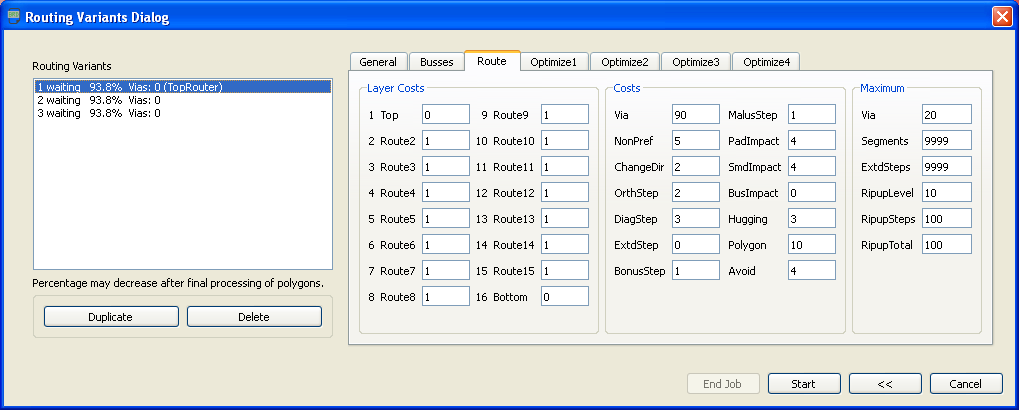Click the OrthStep cost field

696,193
